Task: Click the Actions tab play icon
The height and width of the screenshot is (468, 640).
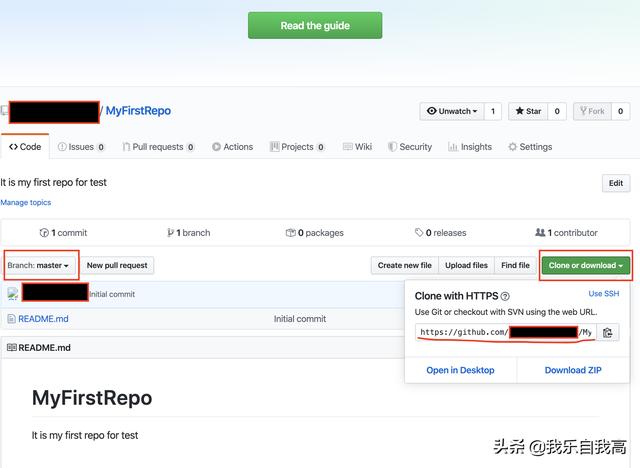Action: pyautogui.click(x=216, y=147)
